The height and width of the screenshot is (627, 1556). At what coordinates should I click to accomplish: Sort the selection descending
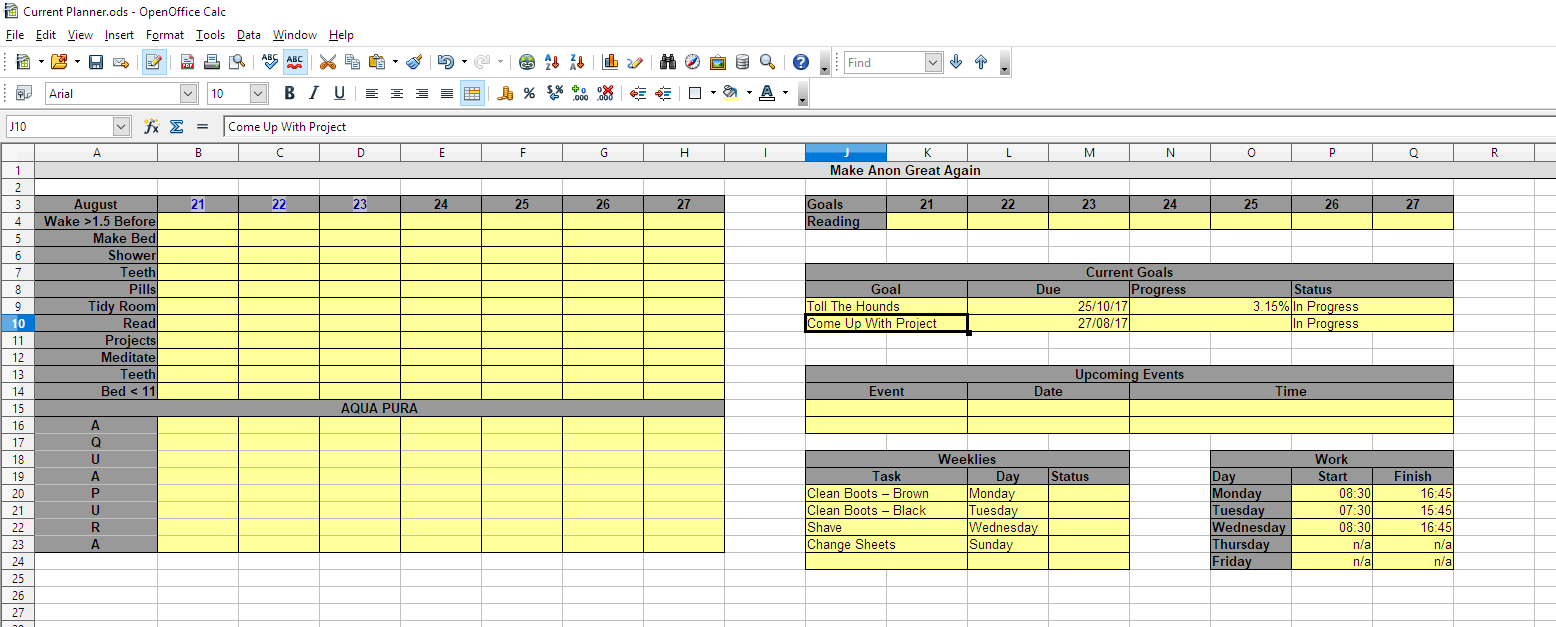click(x=577, y=62)
